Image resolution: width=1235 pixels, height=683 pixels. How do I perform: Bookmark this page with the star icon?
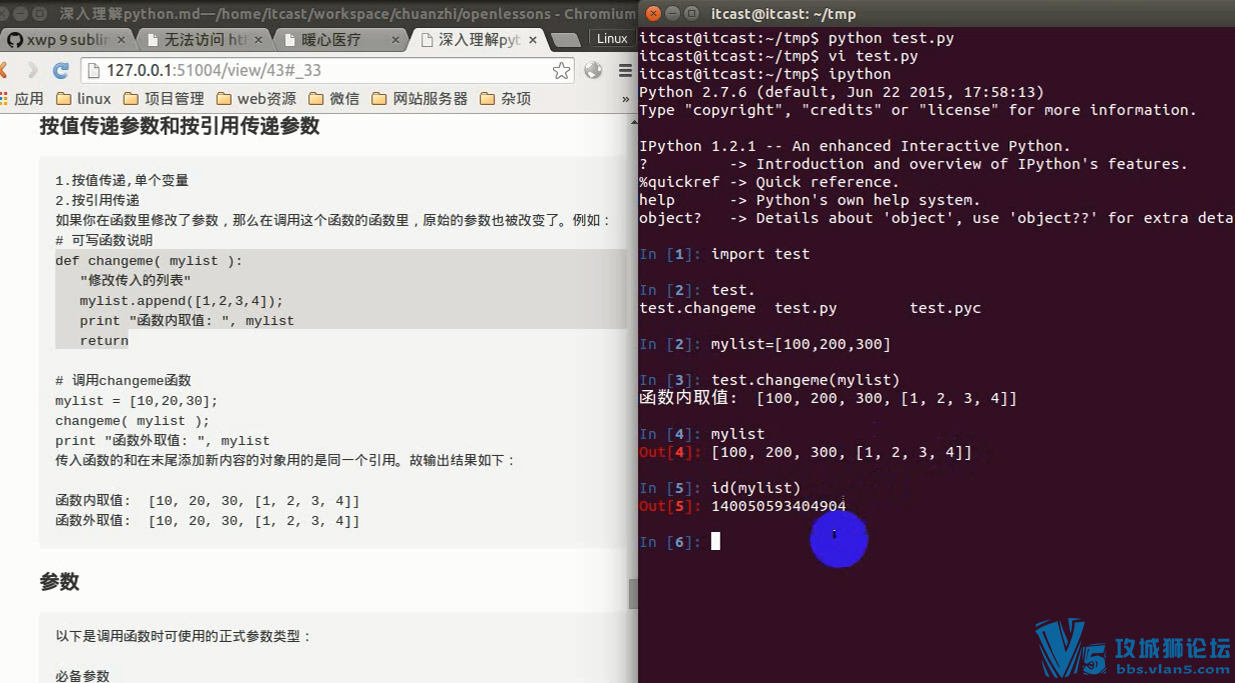[x=562, y=71]
